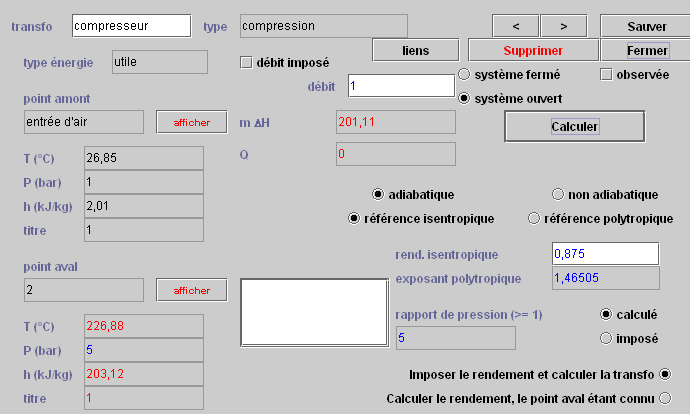
Task: Show downstream point 2 via afficher
Action: click(191, 290)
